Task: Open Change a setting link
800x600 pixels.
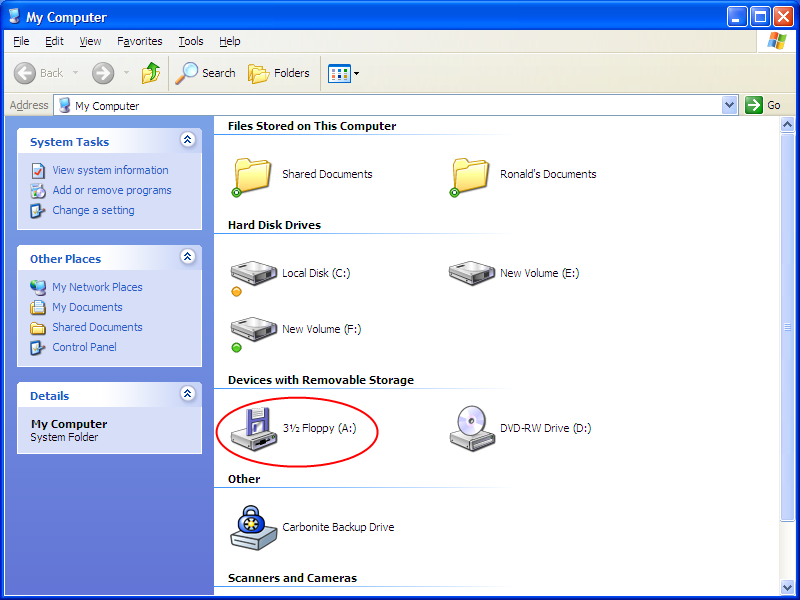Action: click(93, 210)
